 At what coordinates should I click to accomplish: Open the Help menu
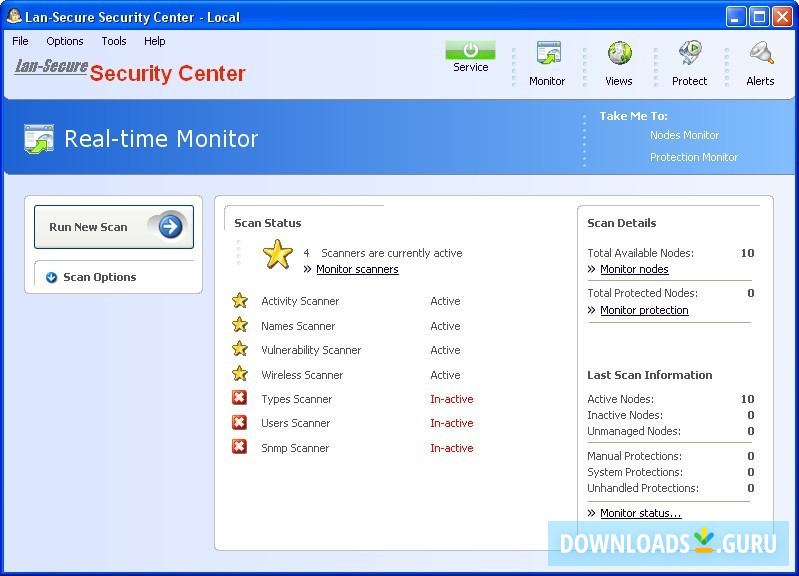(x=154, y=41)
